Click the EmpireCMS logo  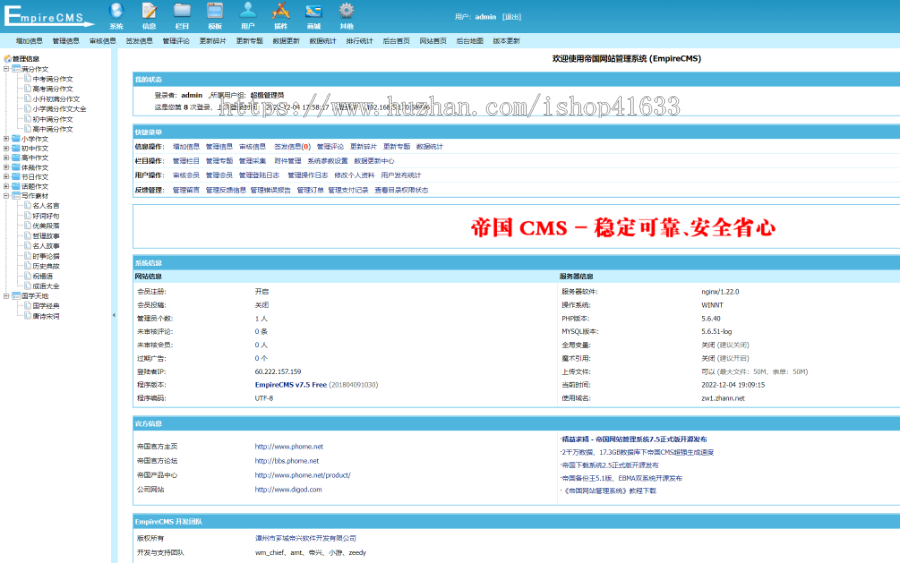tap(49, 15)
